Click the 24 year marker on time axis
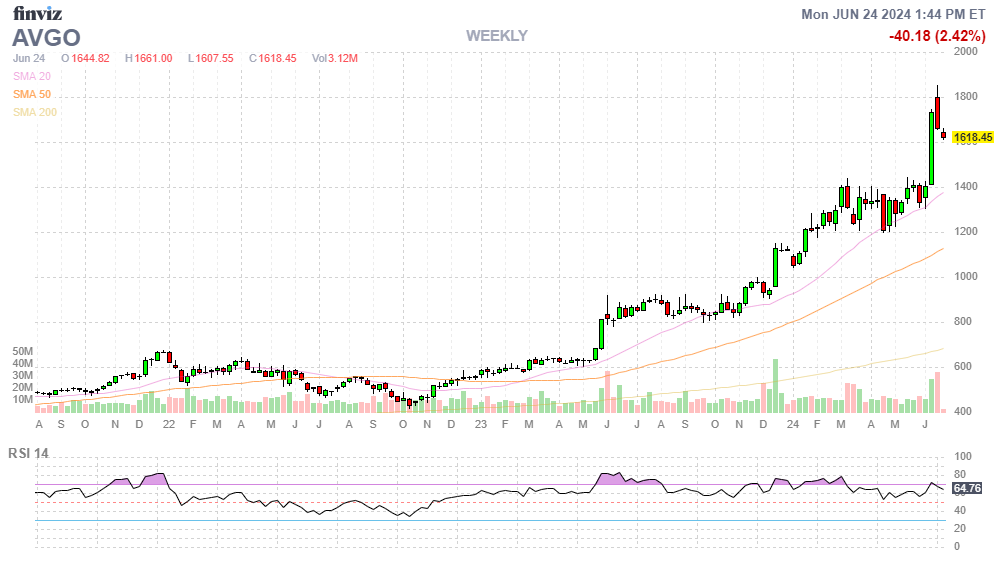This screenshot has height=562, width=999. coord(792,424)
